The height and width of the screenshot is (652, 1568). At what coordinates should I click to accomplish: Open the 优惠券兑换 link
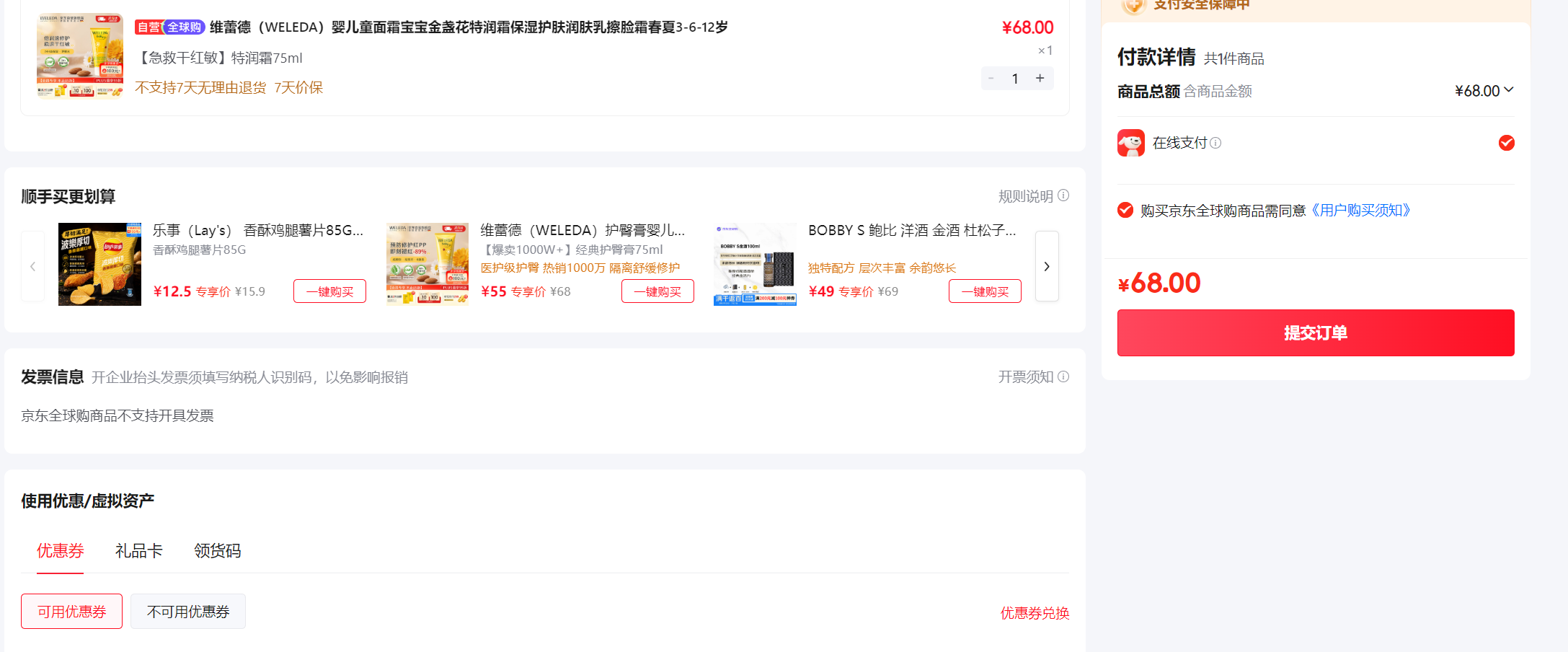tap(1035, 613)
